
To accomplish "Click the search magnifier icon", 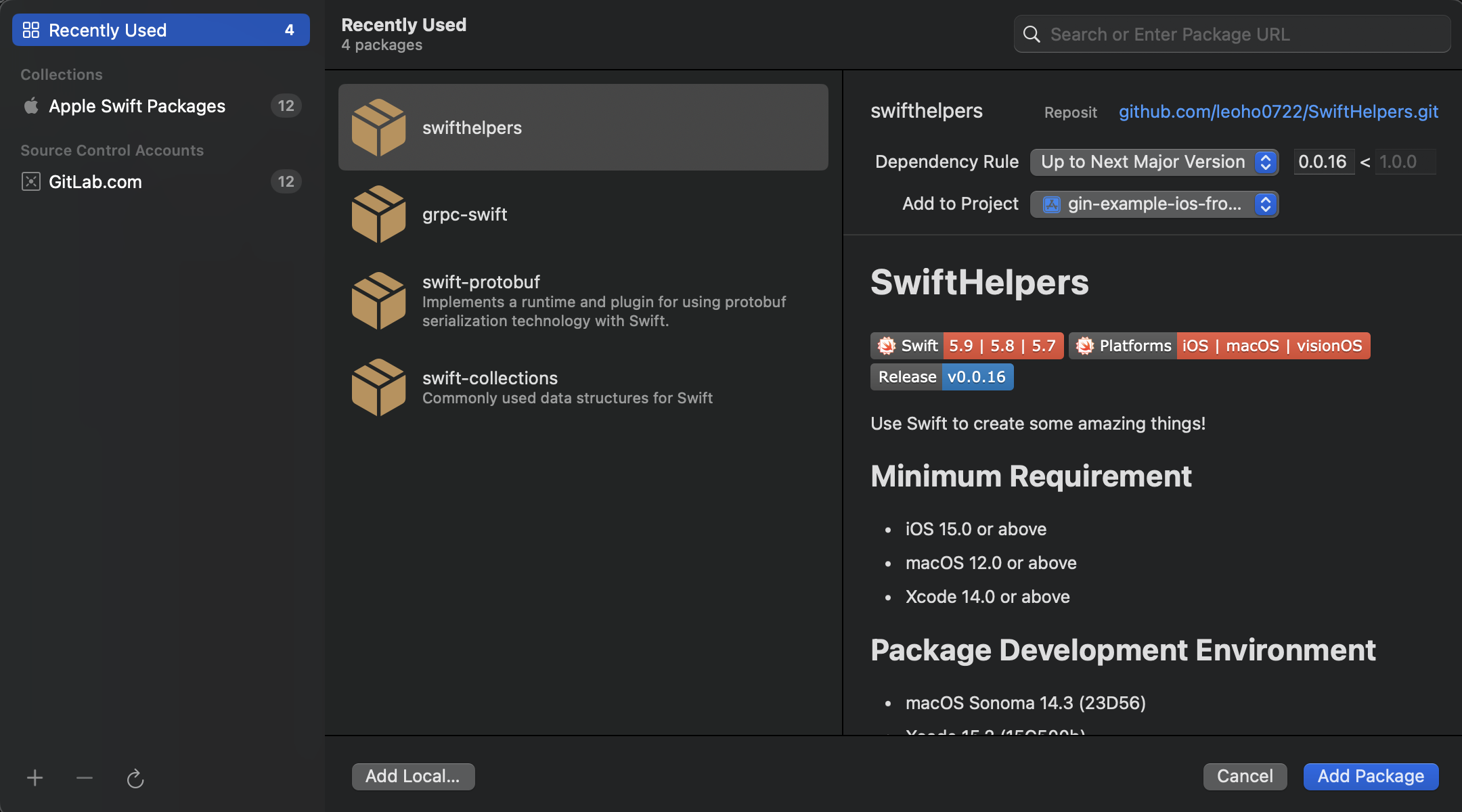I will [x=1032, y=35].
